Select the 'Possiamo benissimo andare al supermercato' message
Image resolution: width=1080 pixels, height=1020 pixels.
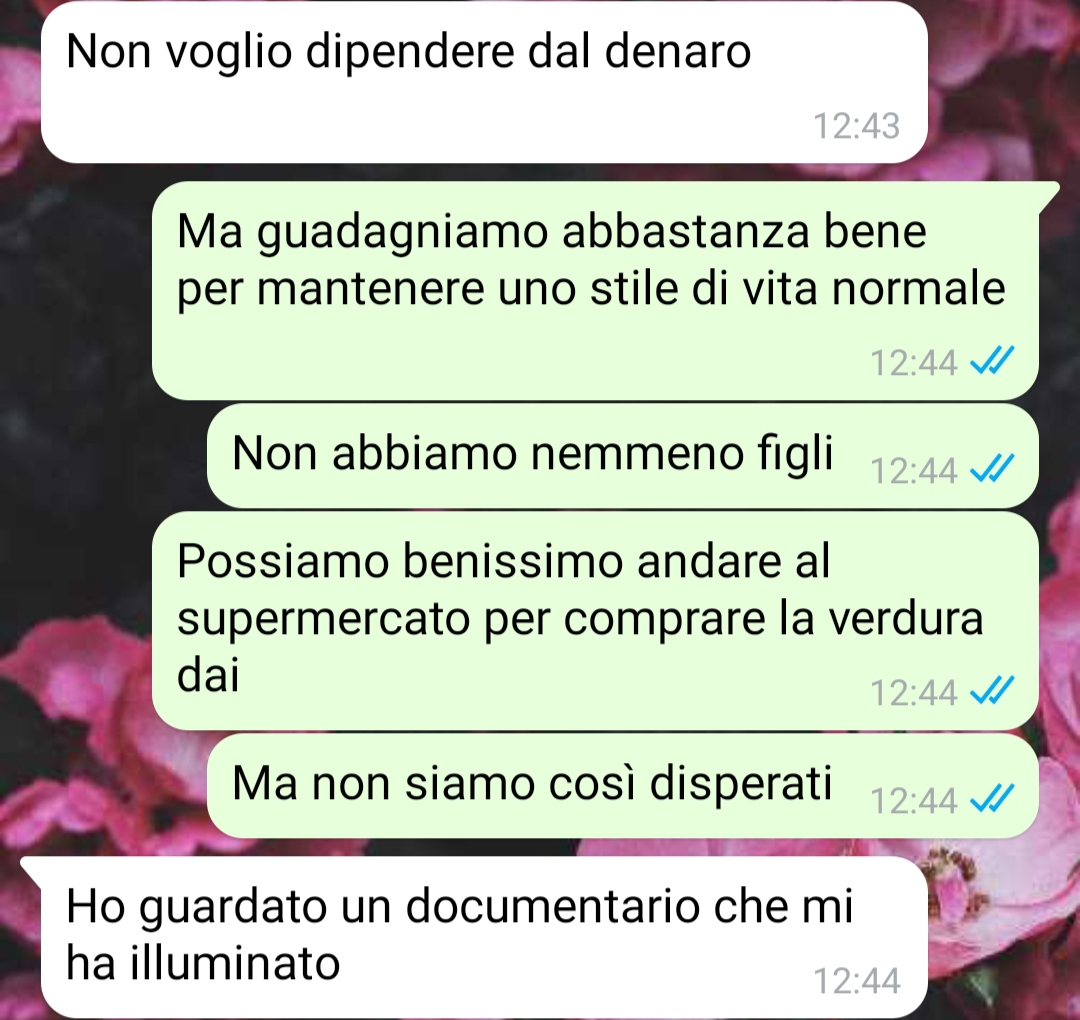(595, 621)
